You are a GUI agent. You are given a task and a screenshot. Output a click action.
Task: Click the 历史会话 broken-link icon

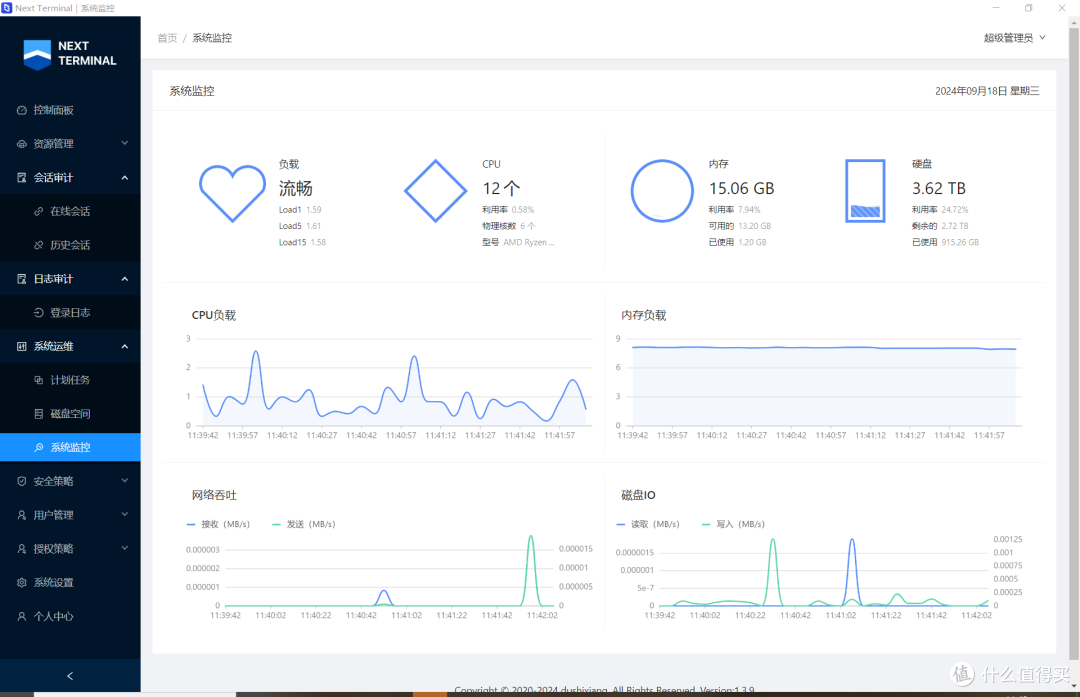(39, 245)
